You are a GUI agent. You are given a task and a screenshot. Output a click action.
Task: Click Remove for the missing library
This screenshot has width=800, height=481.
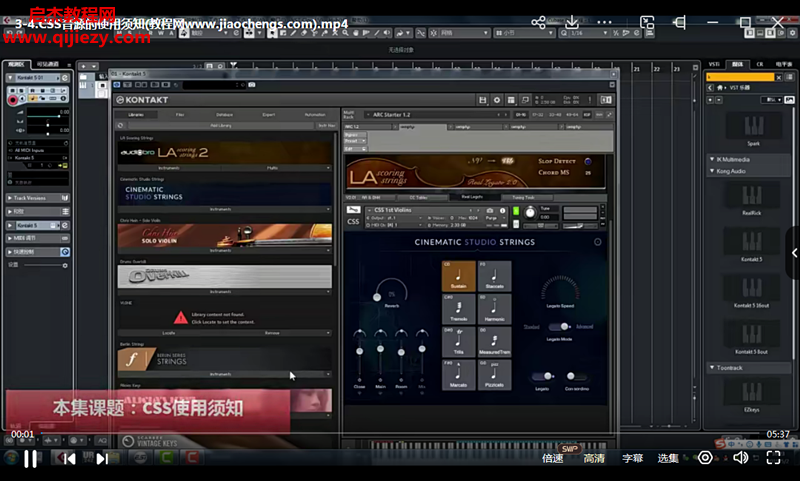[x=272, y=333]
